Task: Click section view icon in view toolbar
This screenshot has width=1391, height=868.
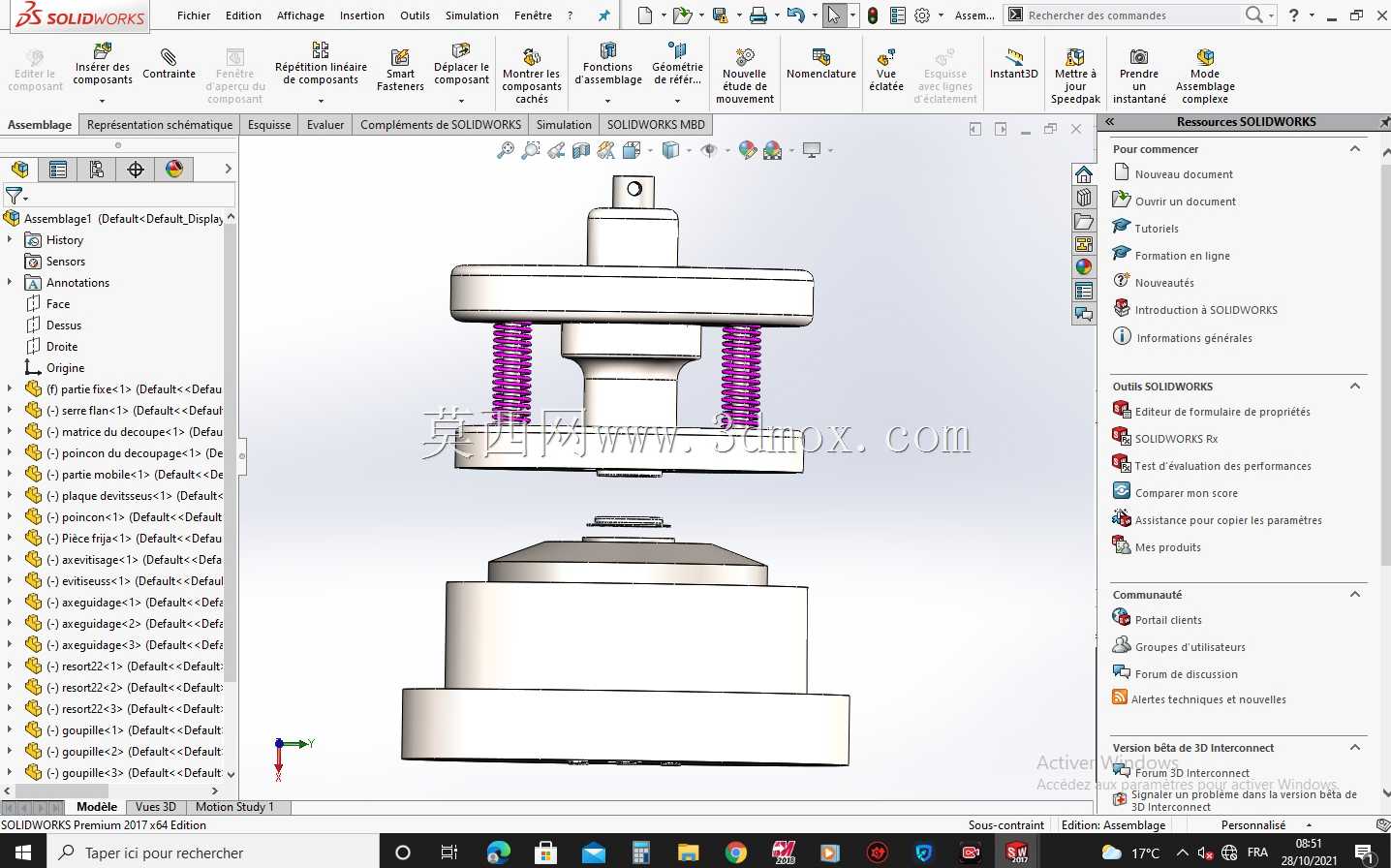Action: click(581, 150)
